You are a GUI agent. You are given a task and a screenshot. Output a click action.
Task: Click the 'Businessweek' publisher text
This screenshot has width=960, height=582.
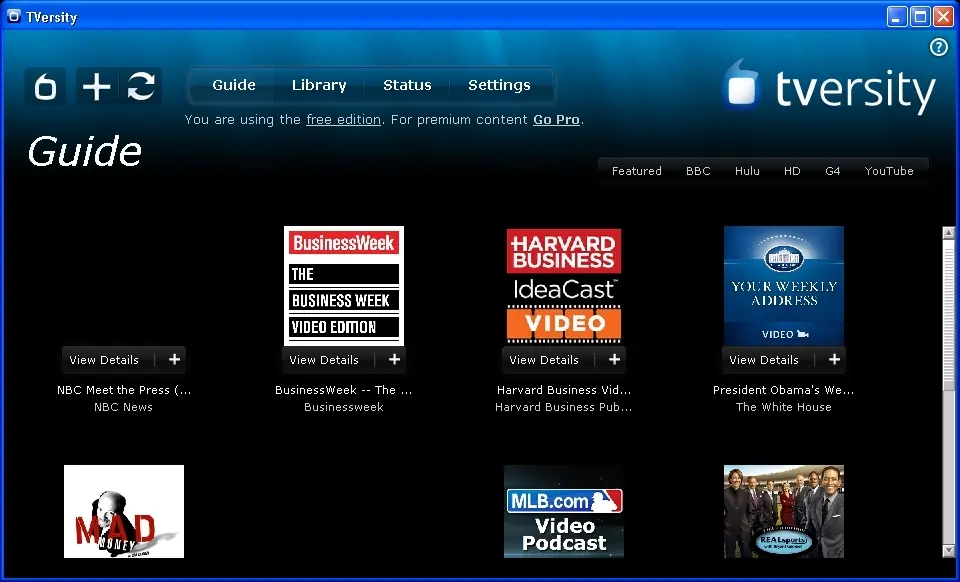343,407
